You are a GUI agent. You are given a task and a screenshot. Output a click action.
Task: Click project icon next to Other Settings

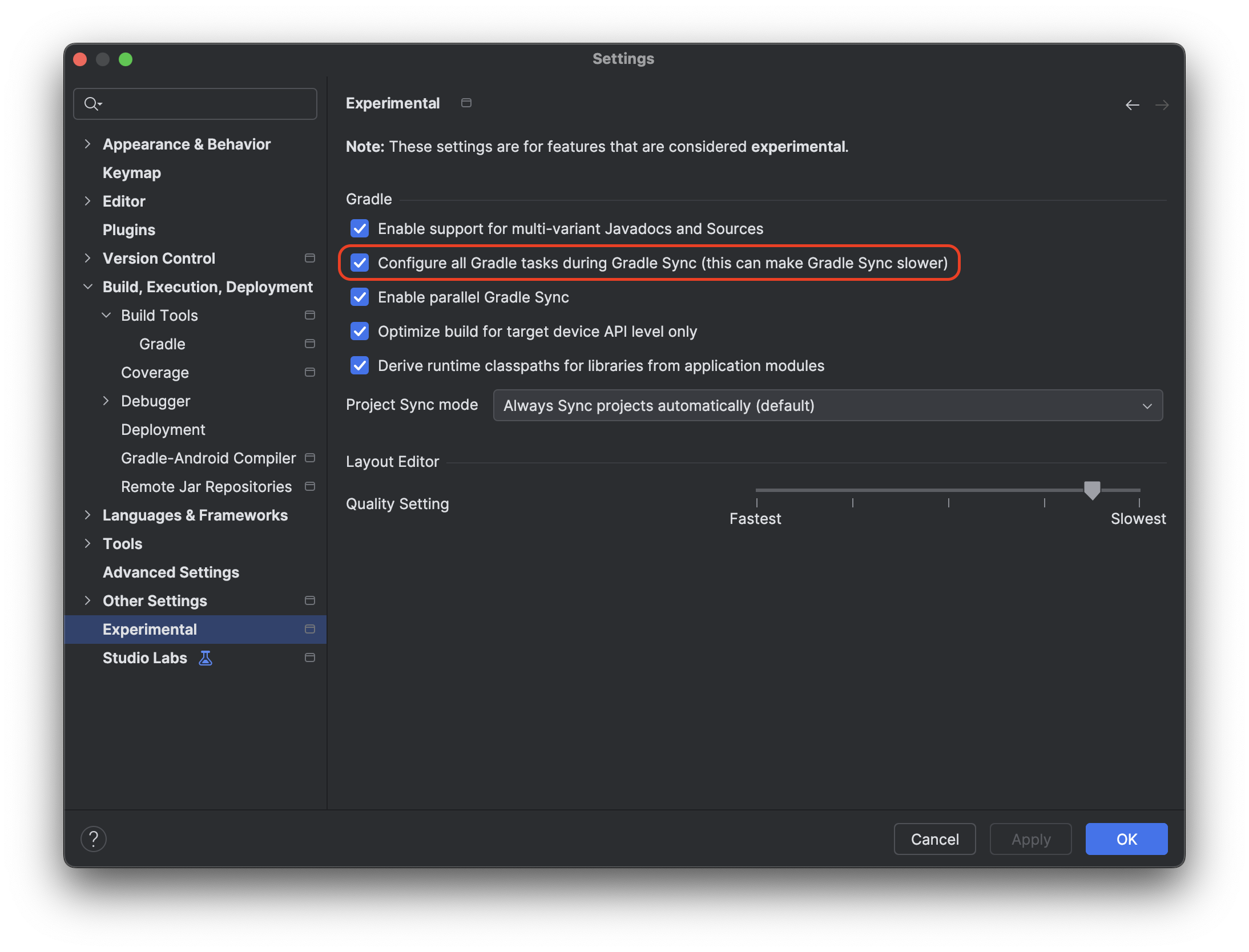coord(310,600)
